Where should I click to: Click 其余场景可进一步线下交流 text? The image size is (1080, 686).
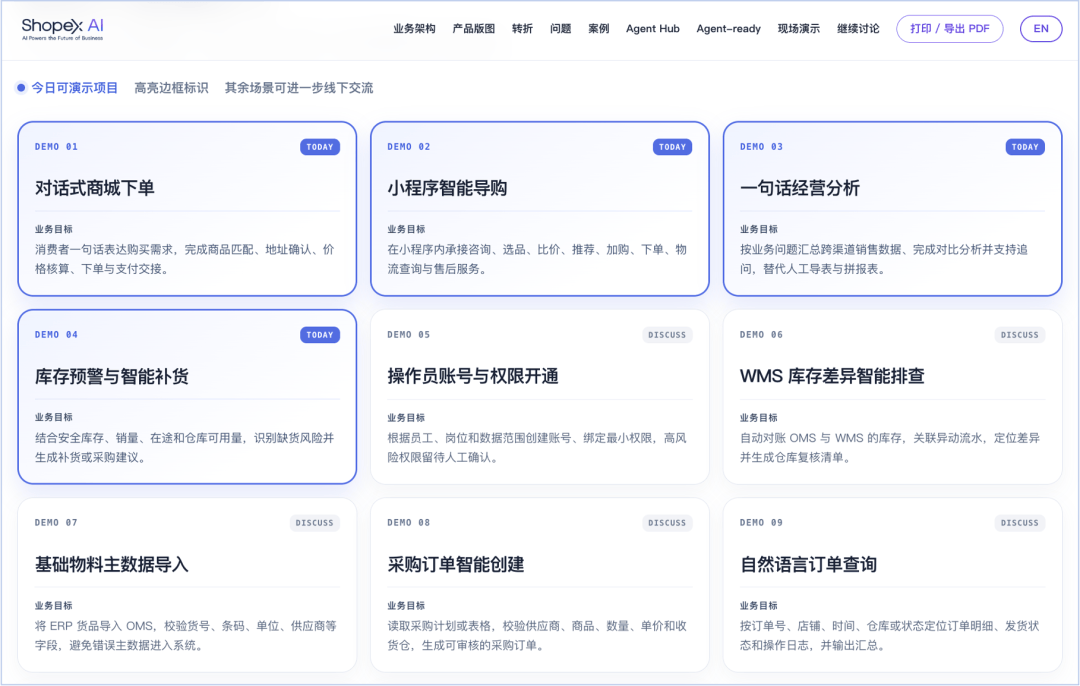click(299, 87)
